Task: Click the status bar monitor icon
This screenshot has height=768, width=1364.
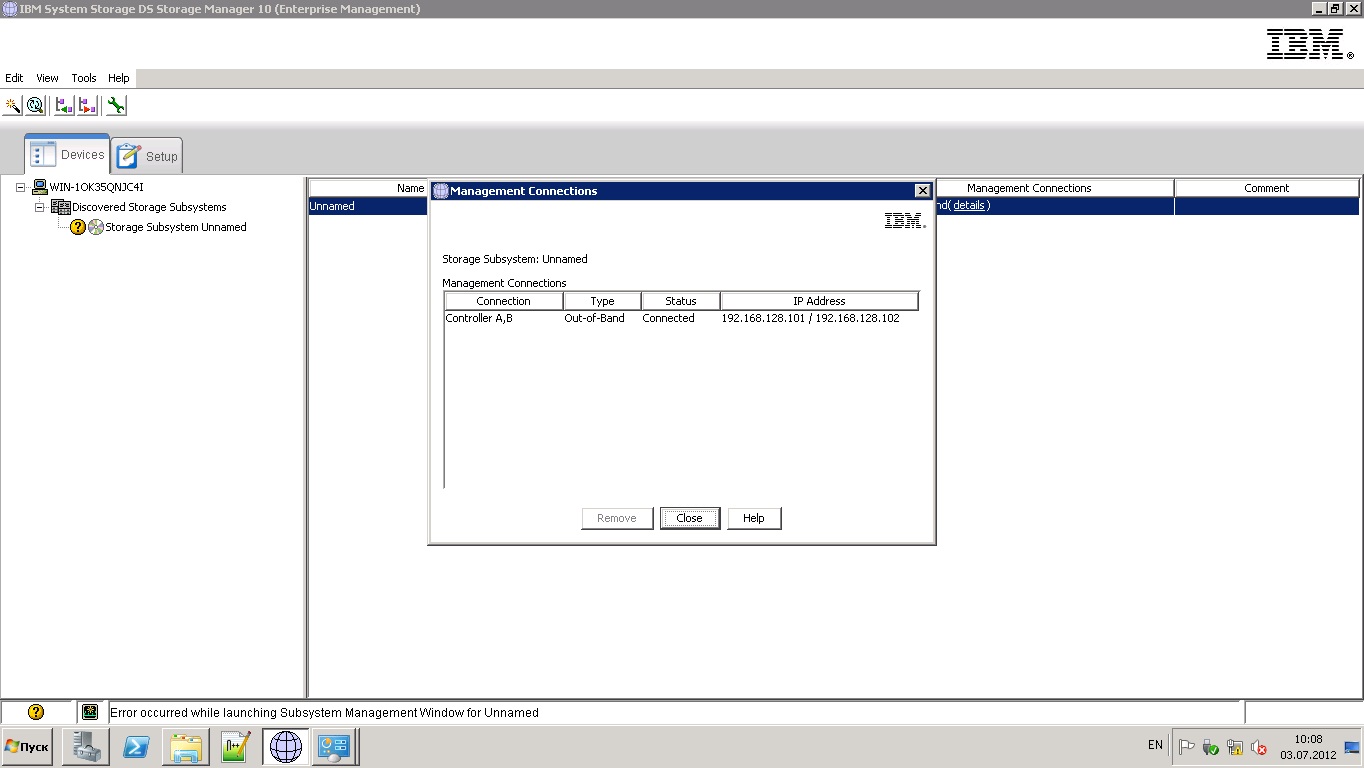Action: pyautogui.click(x=90, y=712)
